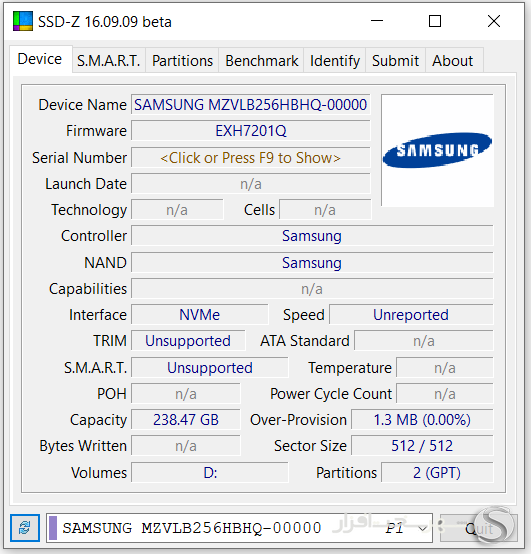Maximize the SSD-Z window
Image resolution: width=531 pixels, height=554 pixels.
coord(435,21)
